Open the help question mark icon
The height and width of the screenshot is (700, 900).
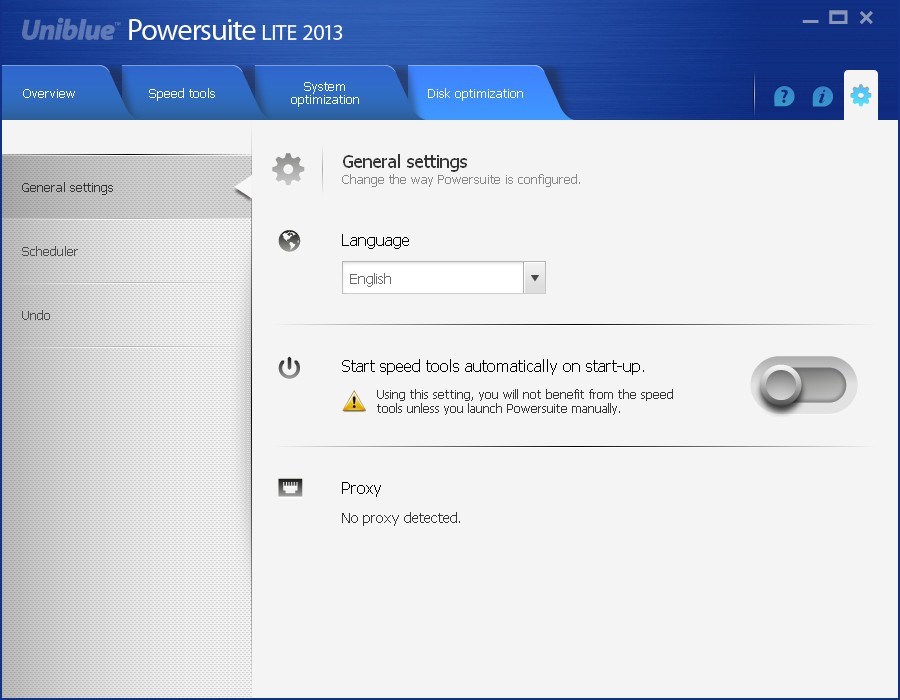(x=783, y=96)
